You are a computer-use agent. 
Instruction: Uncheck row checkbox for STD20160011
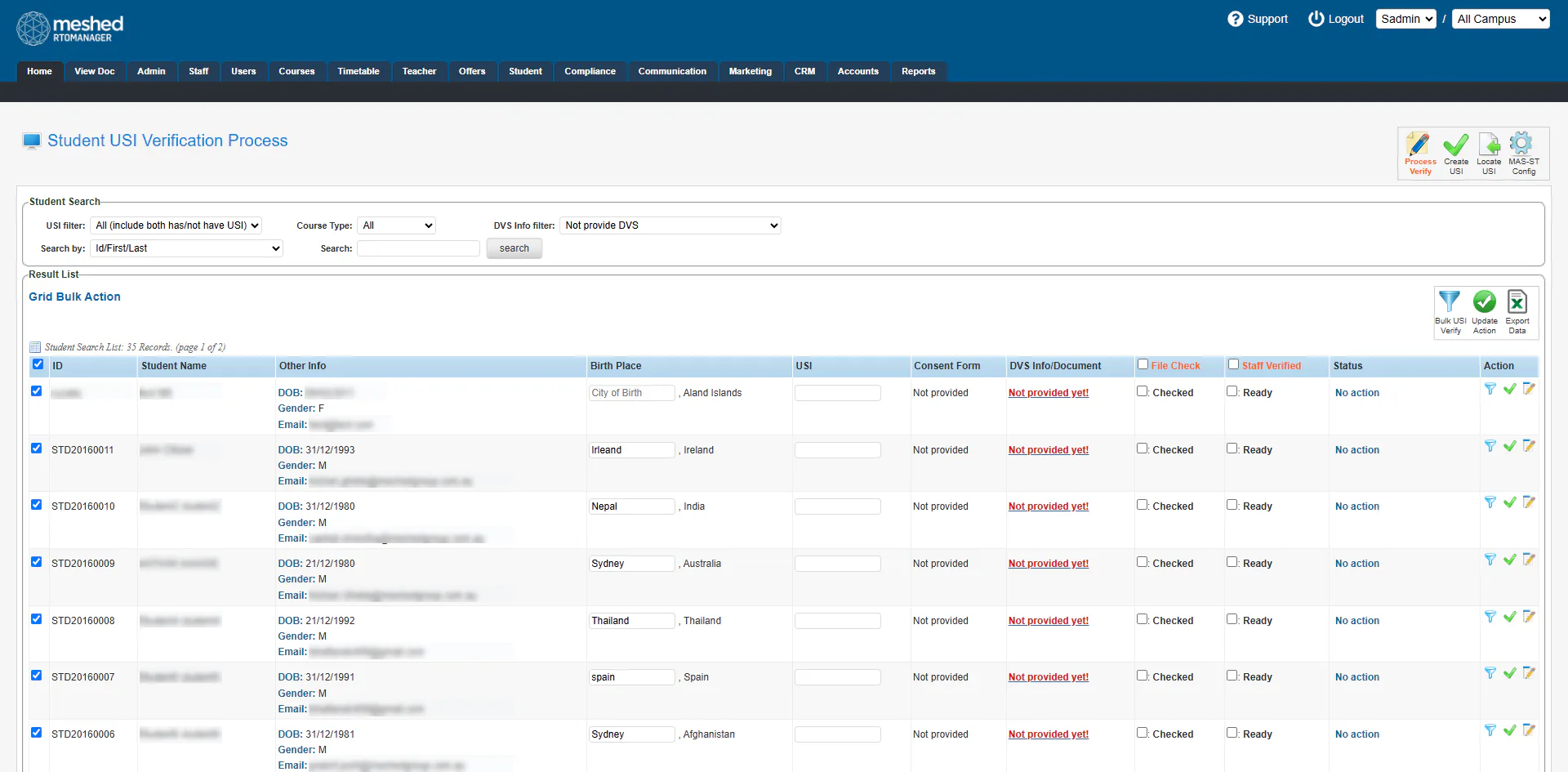(36, 448)
